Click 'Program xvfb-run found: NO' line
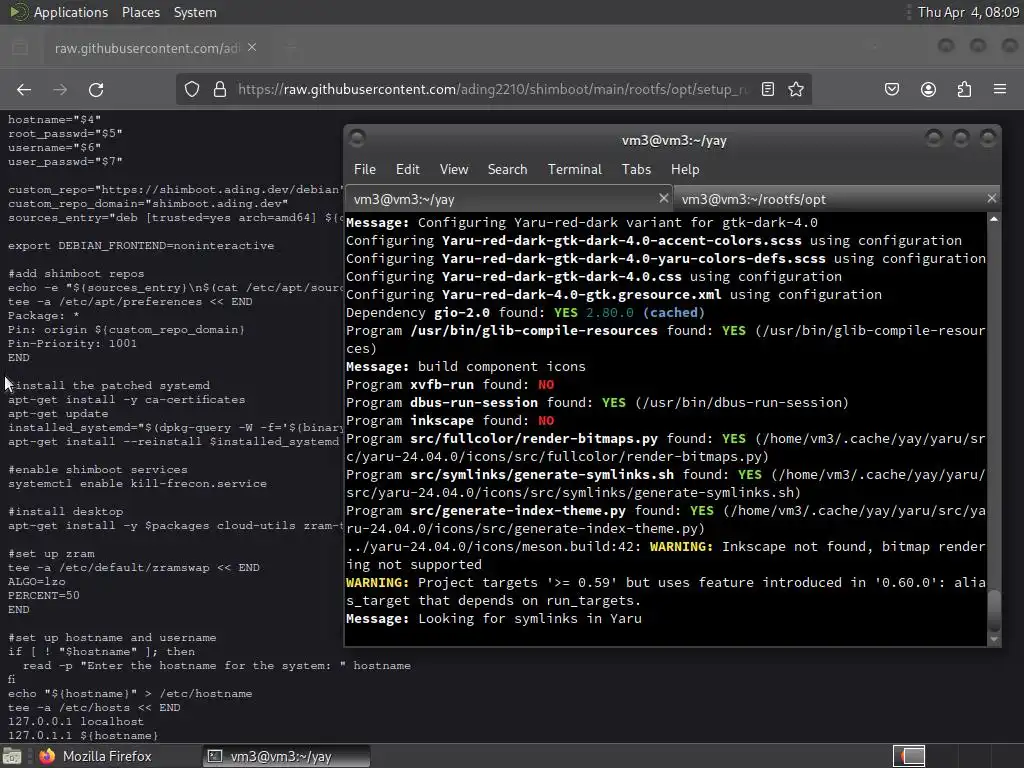 pyautogui.click(x=450, y=385)
